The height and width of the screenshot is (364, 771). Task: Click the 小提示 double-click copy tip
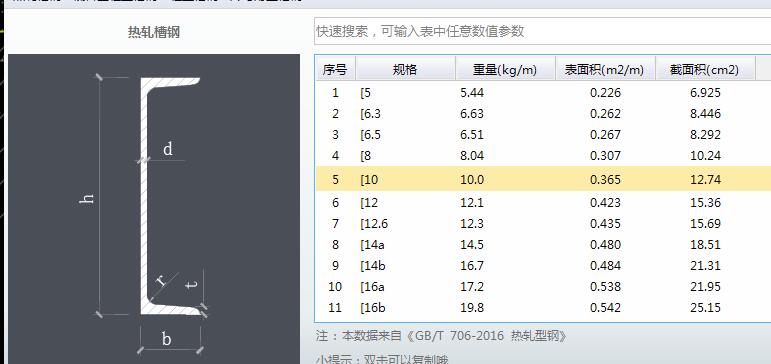(382, 359)
